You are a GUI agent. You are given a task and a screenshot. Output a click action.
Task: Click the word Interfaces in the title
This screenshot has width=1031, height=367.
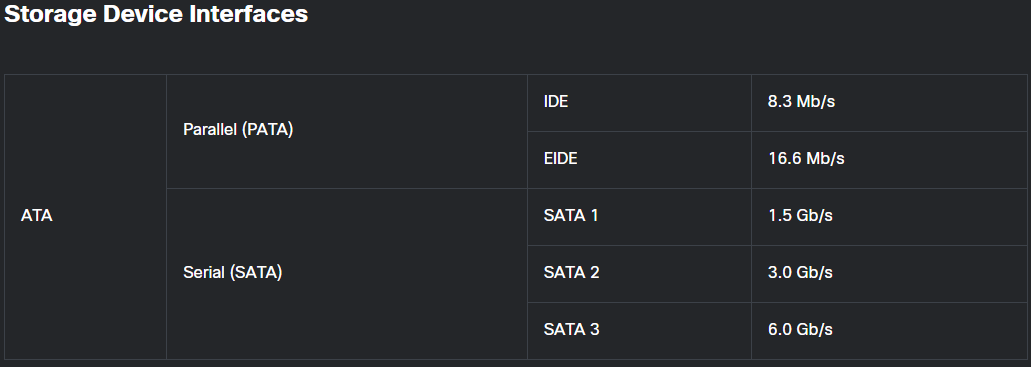point(249,14)
